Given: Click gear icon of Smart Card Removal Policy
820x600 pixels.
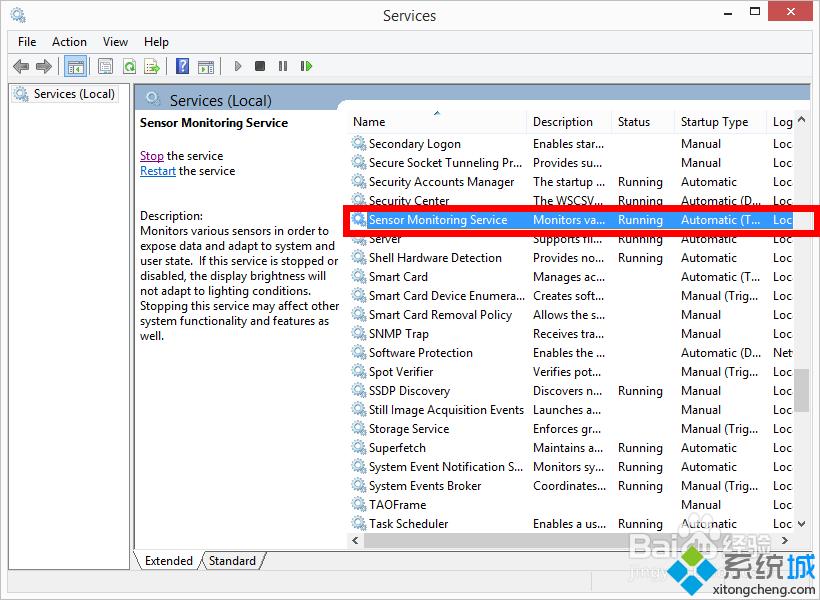Looking at the screenshot, I should pos(359,314).
